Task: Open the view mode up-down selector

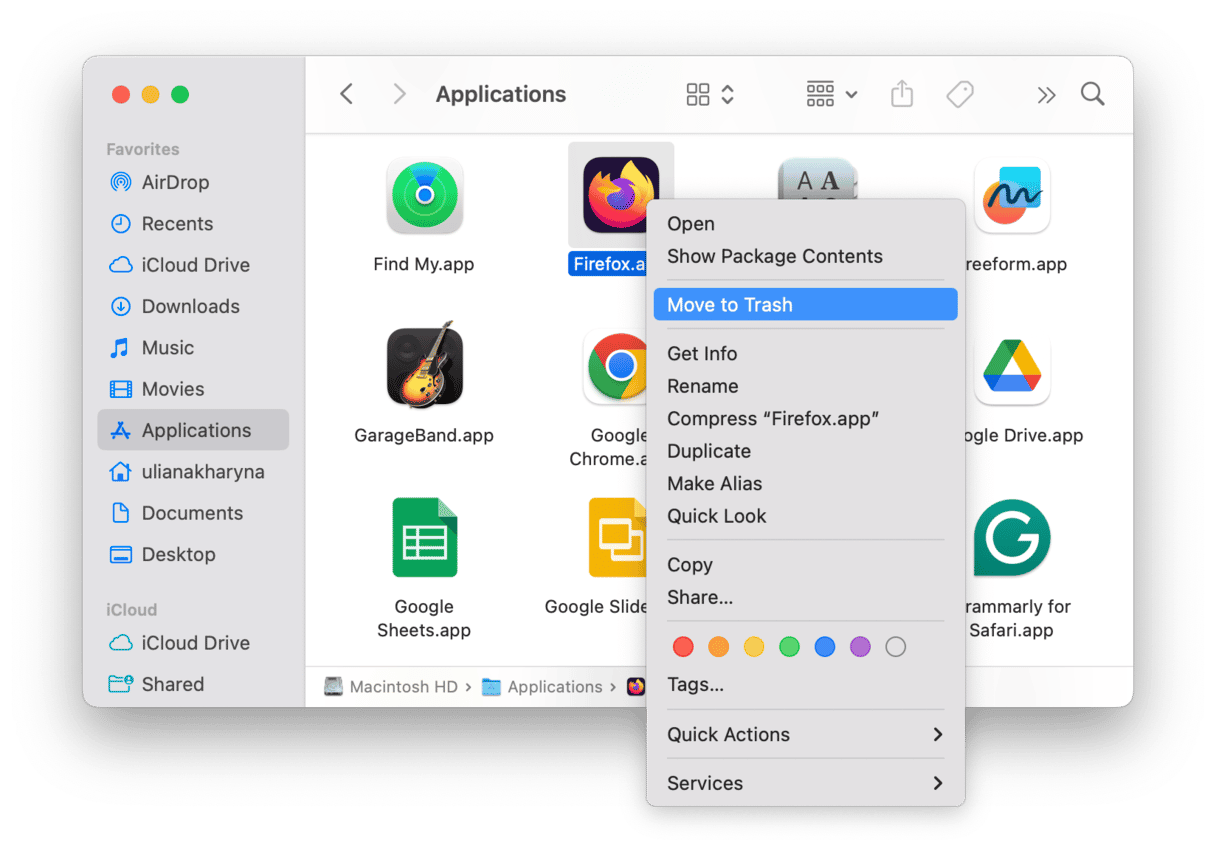Action: [x=728, y=94]
